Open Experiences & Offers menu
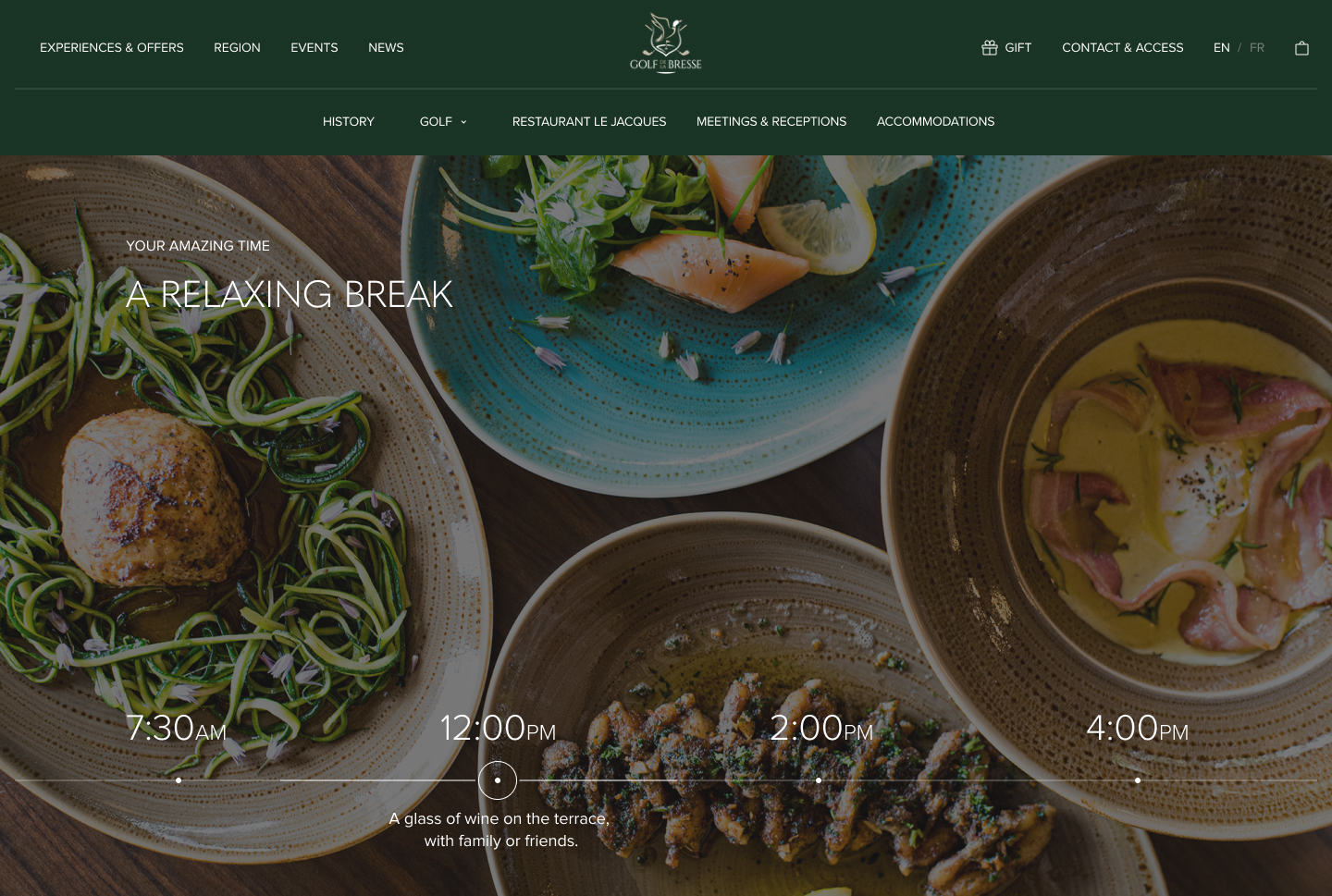This screenshot has width=1332, height=896. point(112,47)
